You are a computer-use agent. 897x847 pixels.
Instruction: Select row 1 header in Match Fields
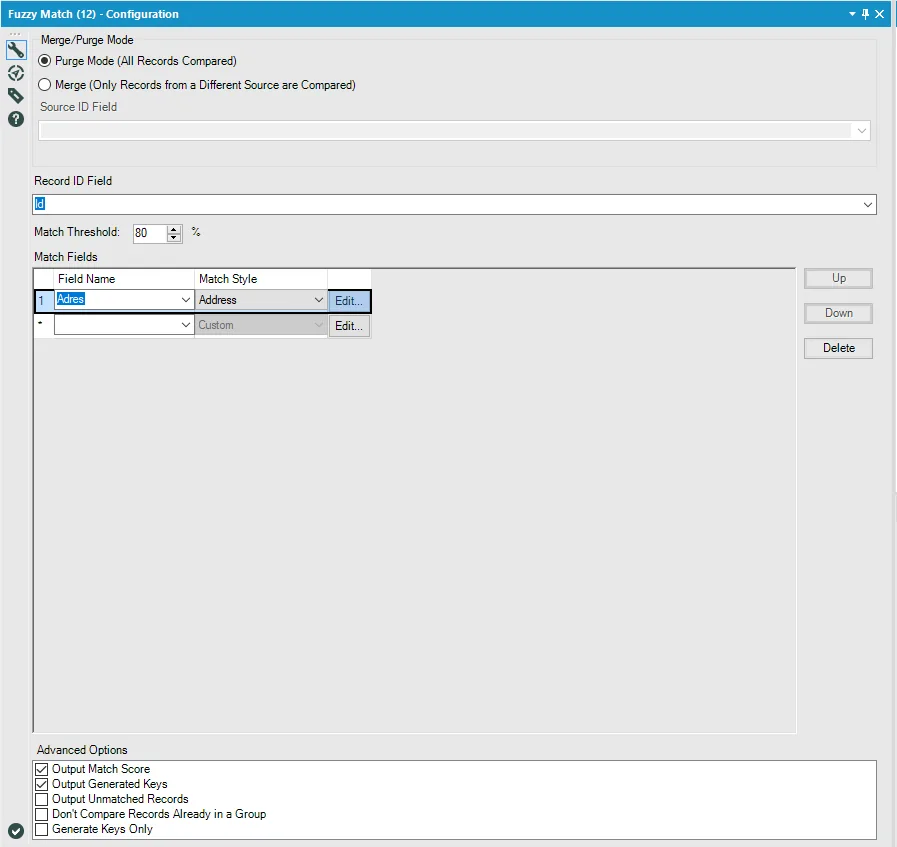[x=43, y=300]
